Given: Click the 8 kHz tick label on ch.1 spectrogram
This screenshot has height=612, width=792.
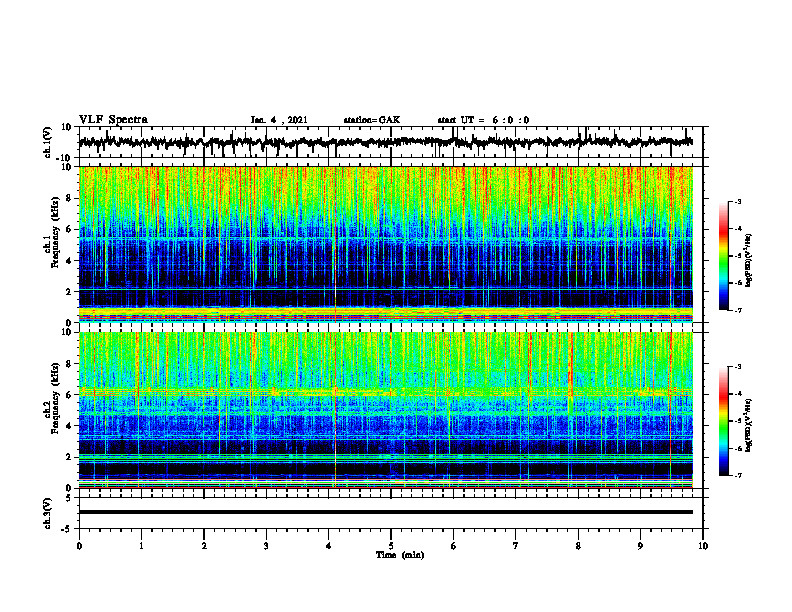Looking at the screenshot, I should (x=70, y=198).
